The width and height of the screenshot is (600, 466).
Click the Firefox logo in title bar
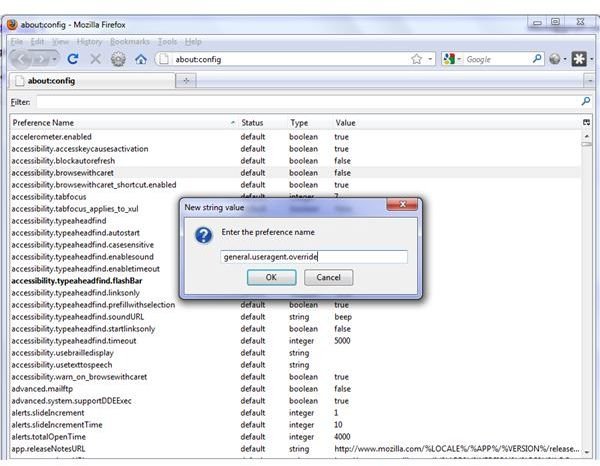click(x=12, y=24)
